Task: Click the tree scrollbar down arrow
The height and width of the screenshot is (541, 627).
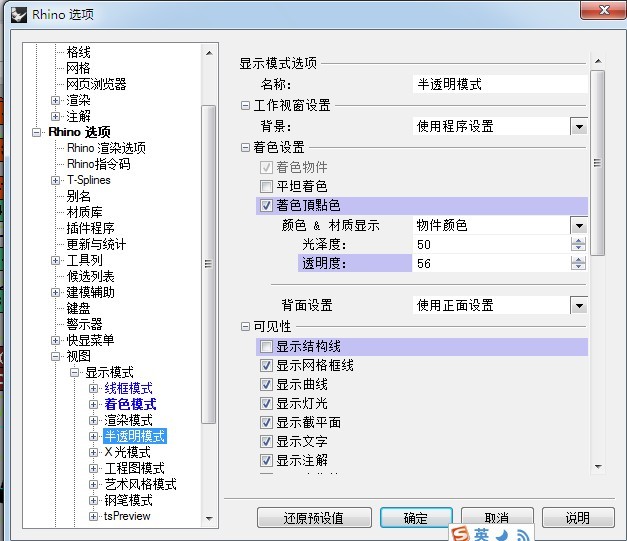Action: 209,519
